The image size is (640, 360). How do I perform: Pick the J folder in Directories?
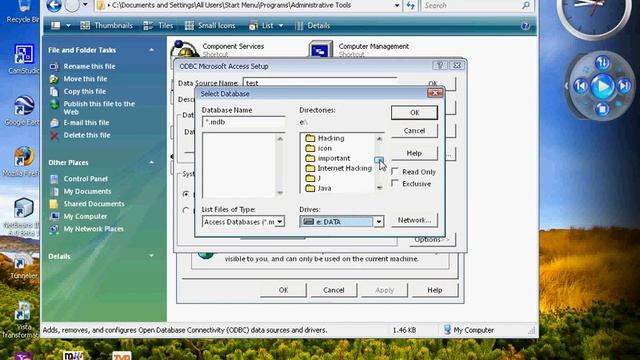[x=313, y=178]
